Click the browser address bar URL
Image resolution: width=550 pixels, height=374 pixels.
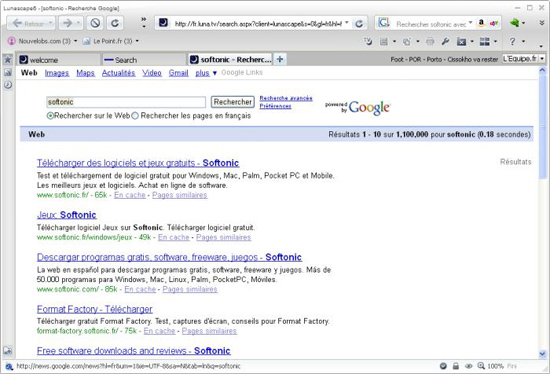pos(258,24)
